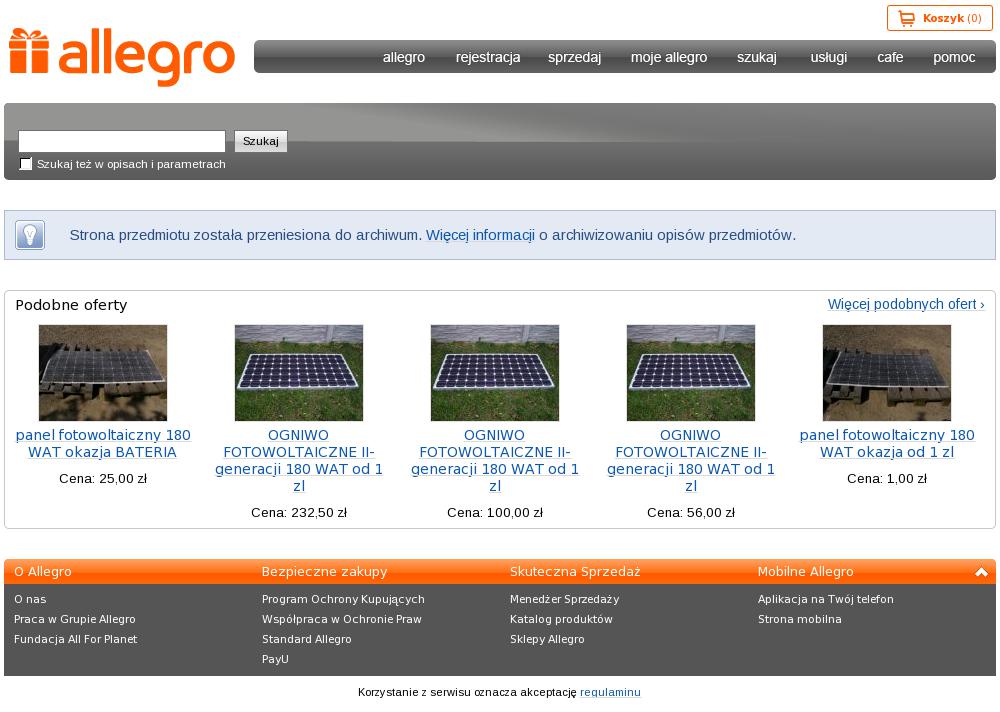Open link panel fotowoltaiczny 180 WAT okazja BATERIA
The image size is (1000, 712).
[x=103, y=443]
